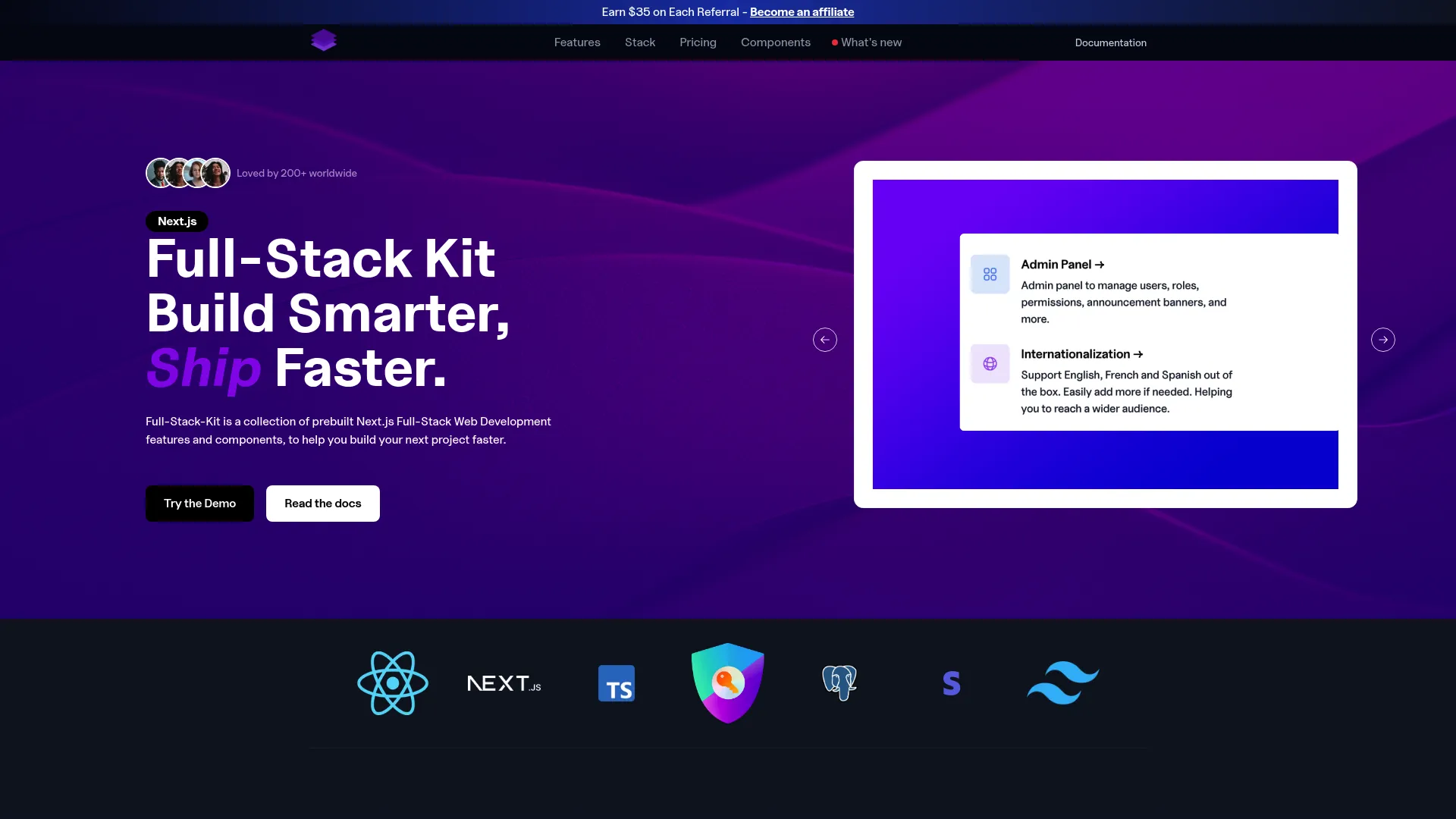Open the Components dropdown

pyautogui.click(x=775, y=42)
